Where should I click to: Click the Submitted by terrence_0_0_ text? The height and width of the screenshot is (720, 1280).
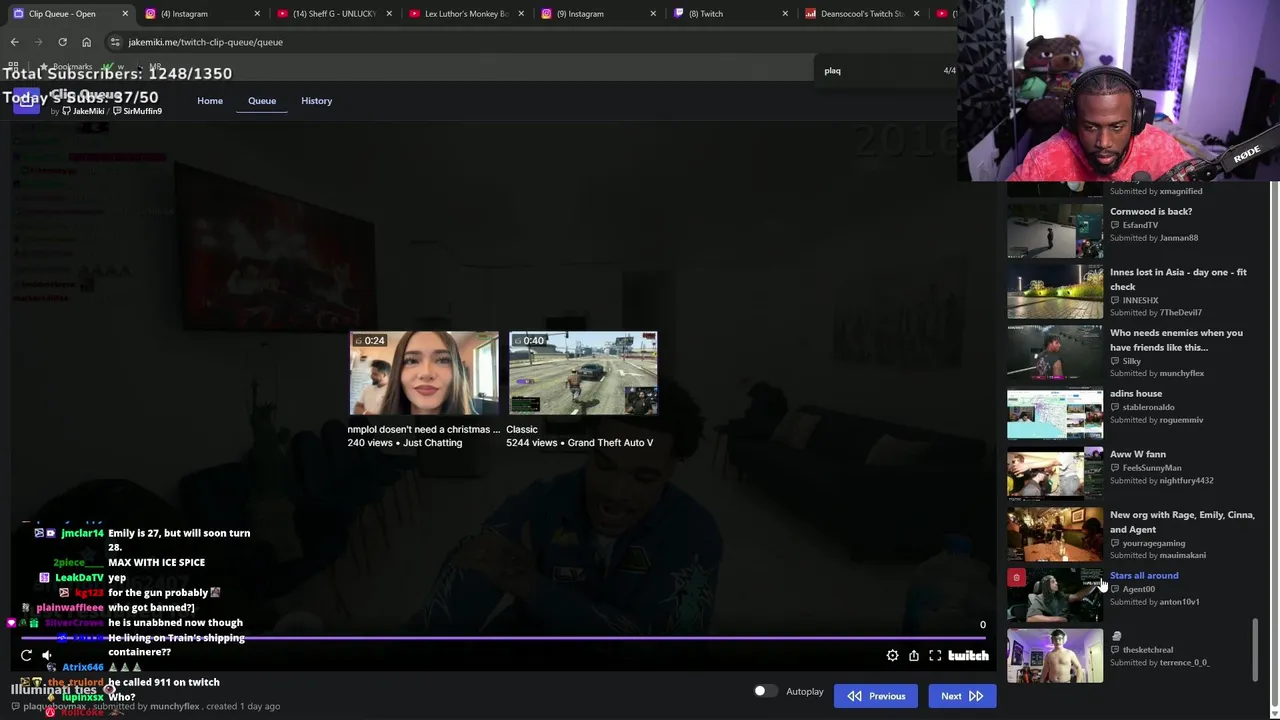tap(1160, 663)
